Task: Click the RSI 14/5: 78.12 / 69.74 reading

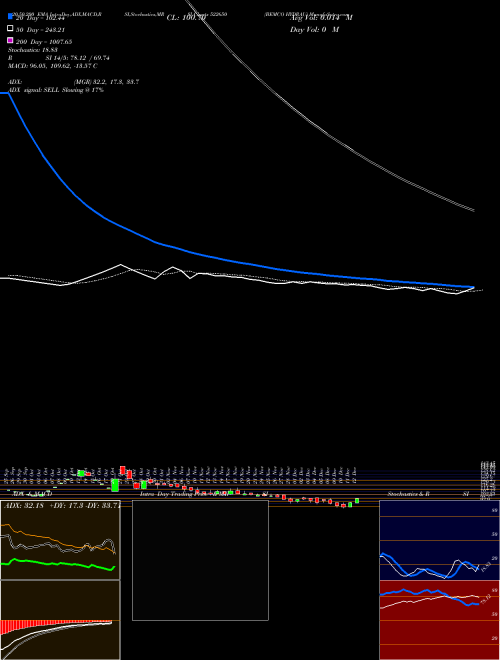Action: [59, 58]
